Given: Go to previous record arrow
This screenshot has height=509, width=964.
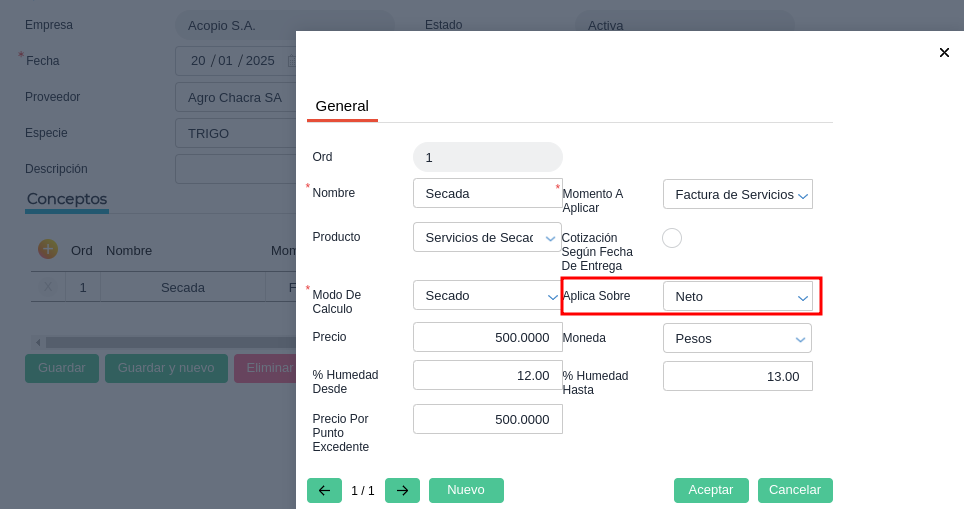Looking at the screenshot, I should pos(324,491).
